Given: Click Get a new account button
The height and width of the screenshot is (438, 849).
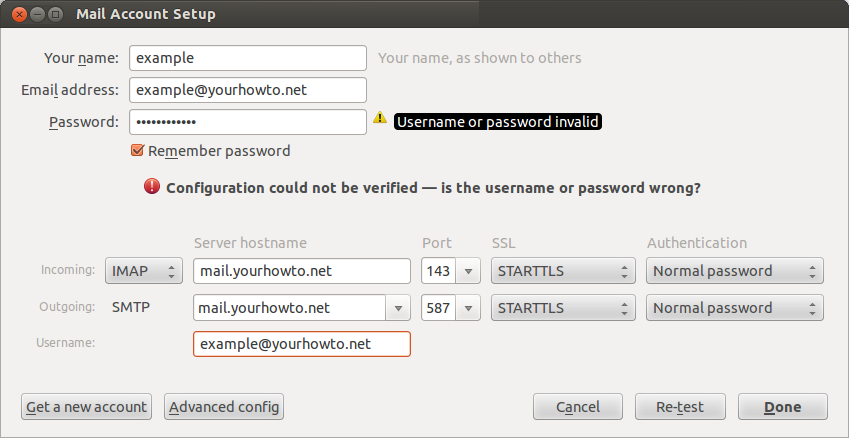Looking at the screenshot, I should click(86, 407).
